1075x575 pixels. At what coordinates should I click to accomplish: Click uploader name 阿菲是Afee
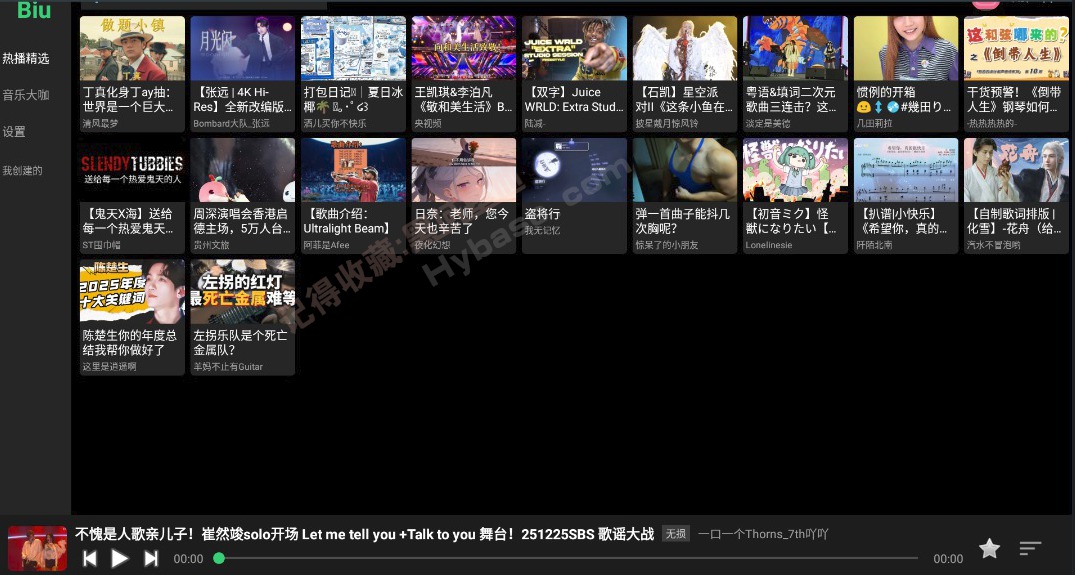[x=326, y=245]
